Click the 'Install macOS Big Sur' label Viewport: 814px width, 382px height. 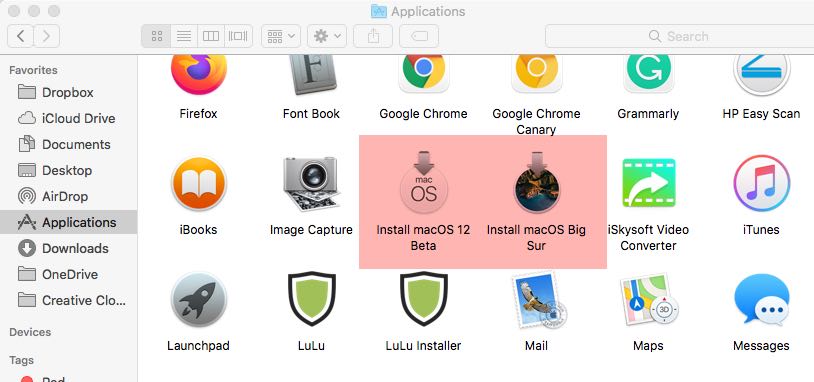click(x=536, y=237)
